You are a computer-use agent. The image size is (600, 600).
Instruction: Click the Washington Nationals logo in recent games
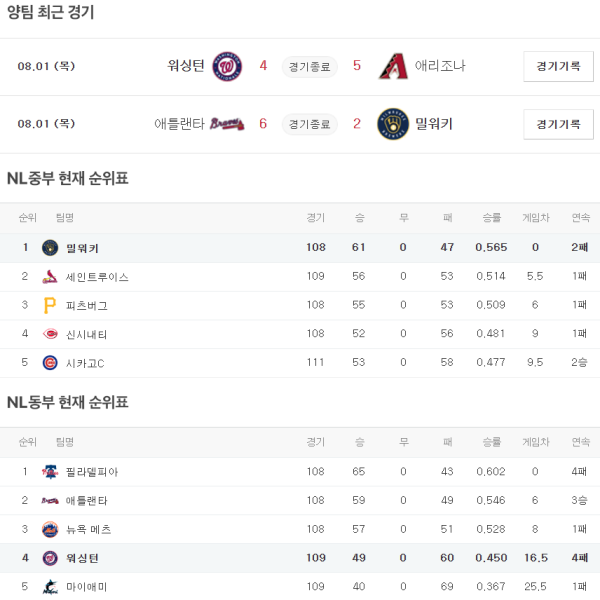point(228,66)
